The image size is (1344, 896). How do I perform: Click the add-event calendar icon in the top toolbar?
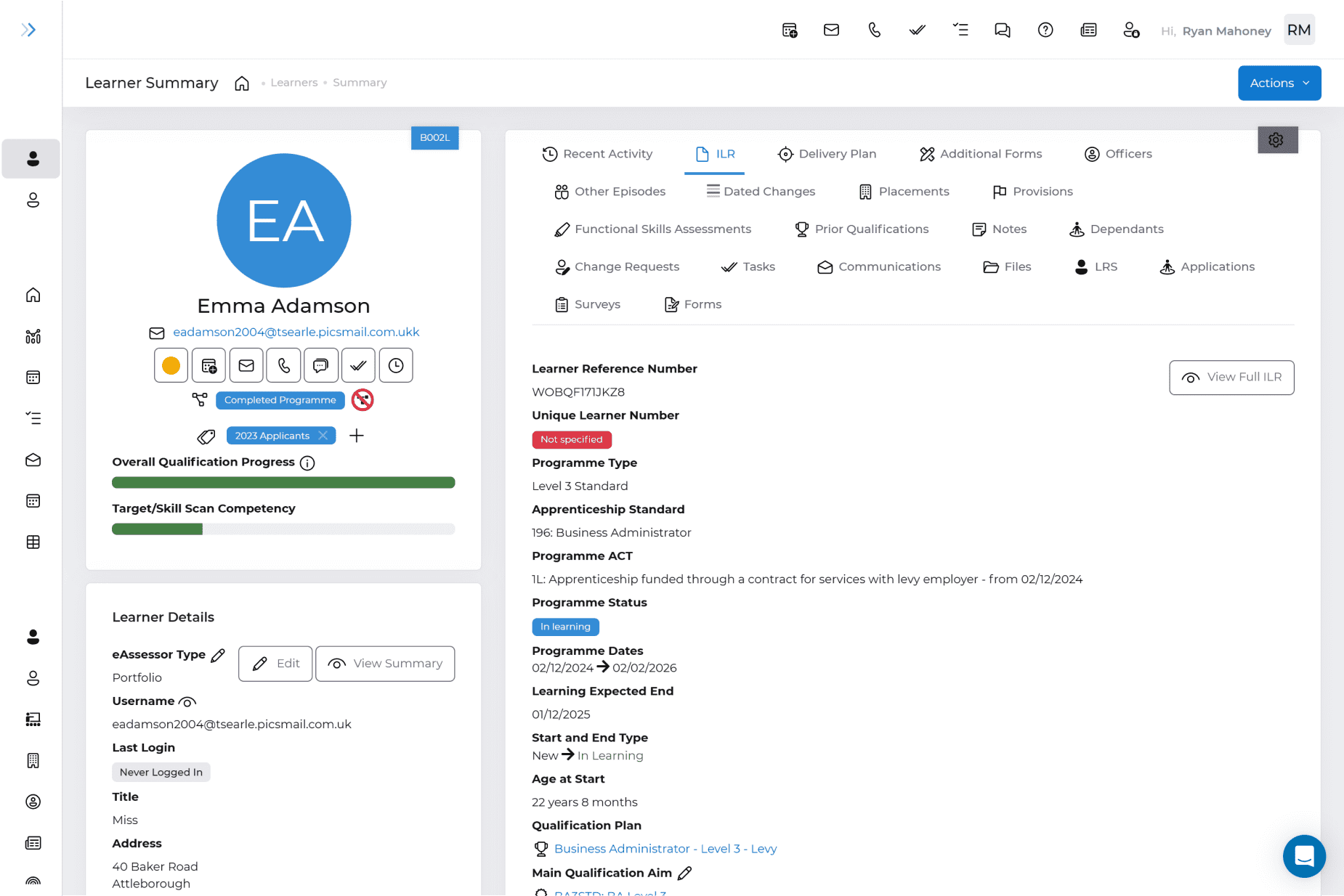[x=789, y=30]
